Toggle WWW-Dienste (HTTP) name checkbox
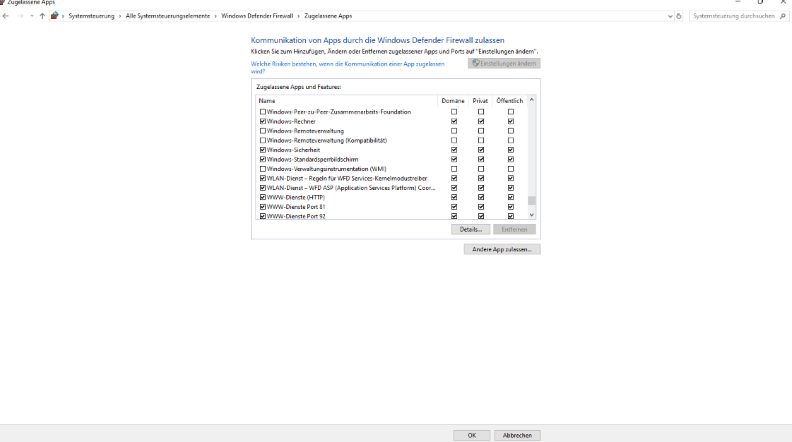 (x=263, y=198)
